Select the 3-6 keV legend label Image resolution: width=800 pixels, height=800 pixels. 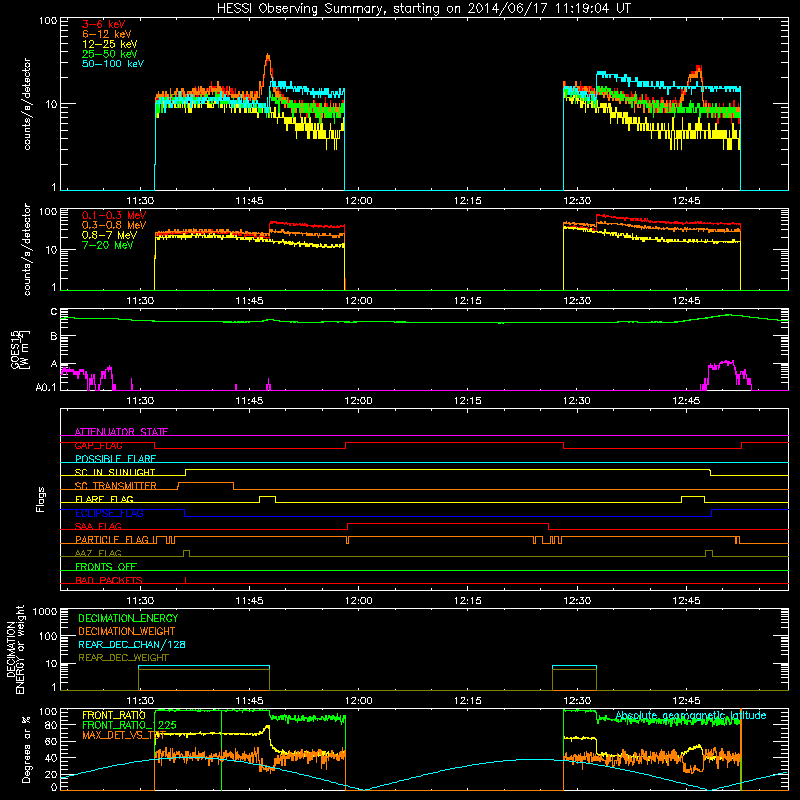(103, 24)
